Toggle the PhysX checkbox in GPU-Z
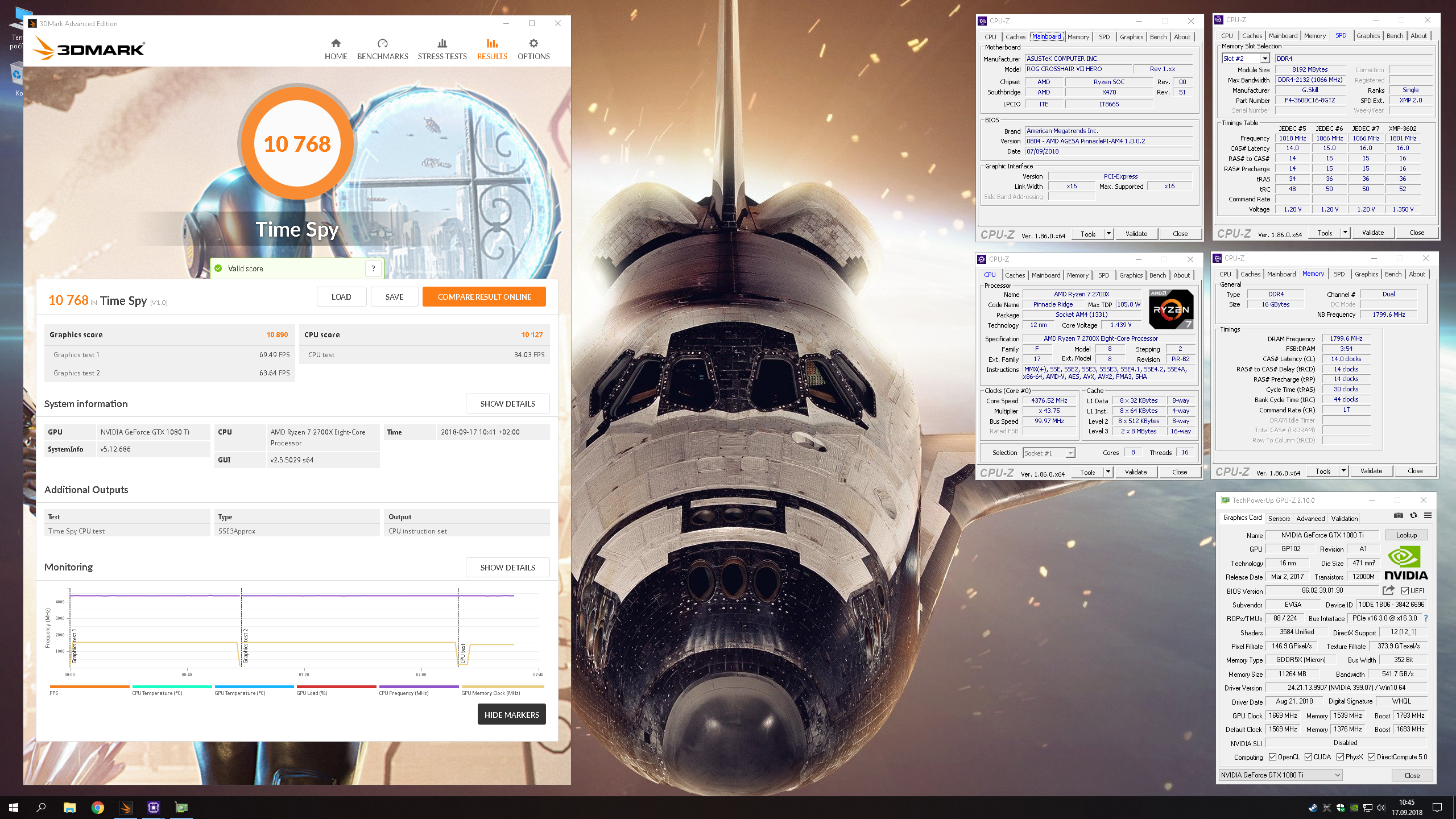Screen dimensions: 1456x819 [x=1341, y=757]
